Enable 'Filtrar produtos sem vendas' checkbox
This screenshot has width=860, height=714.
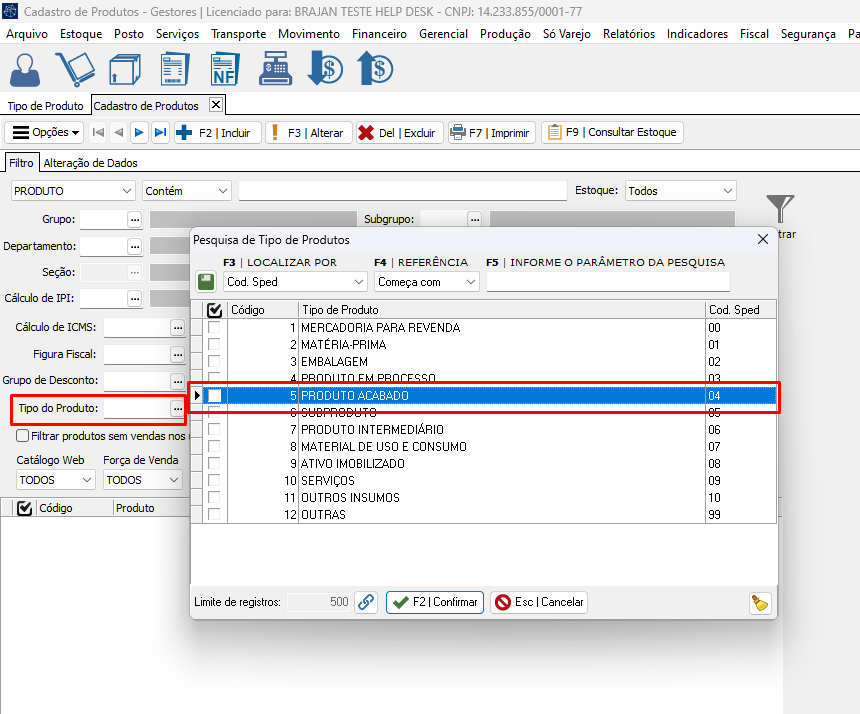(23, 436)
